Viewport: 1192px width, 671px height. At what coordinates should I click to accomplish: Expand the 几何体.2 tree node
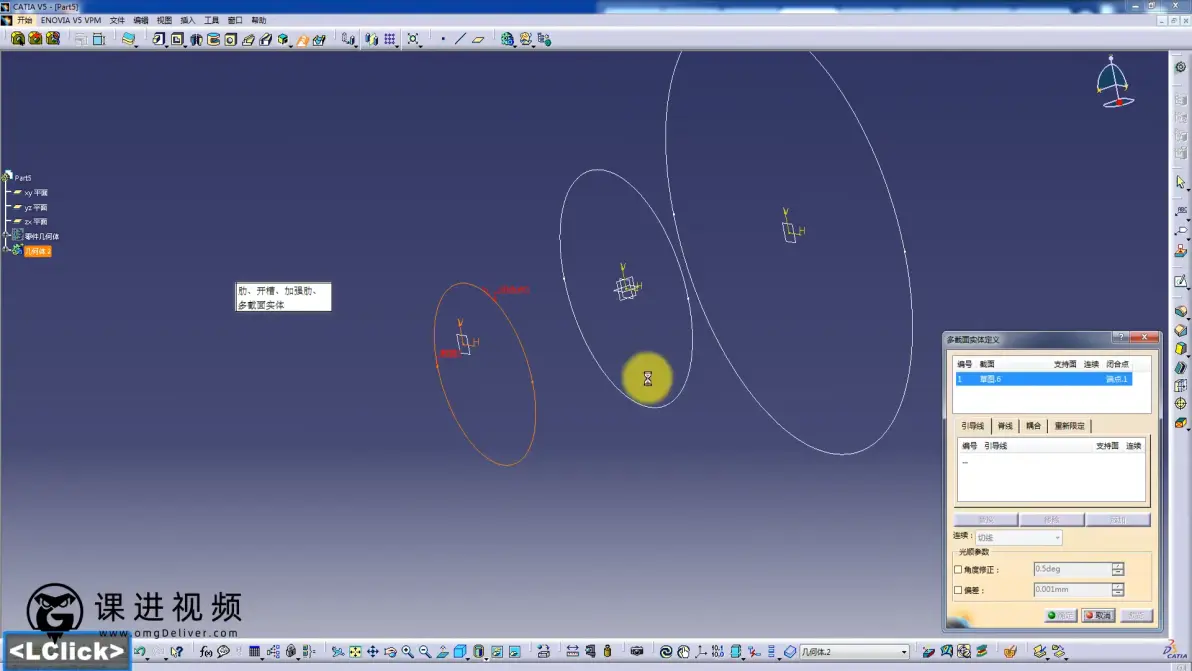tap(6, 251)
